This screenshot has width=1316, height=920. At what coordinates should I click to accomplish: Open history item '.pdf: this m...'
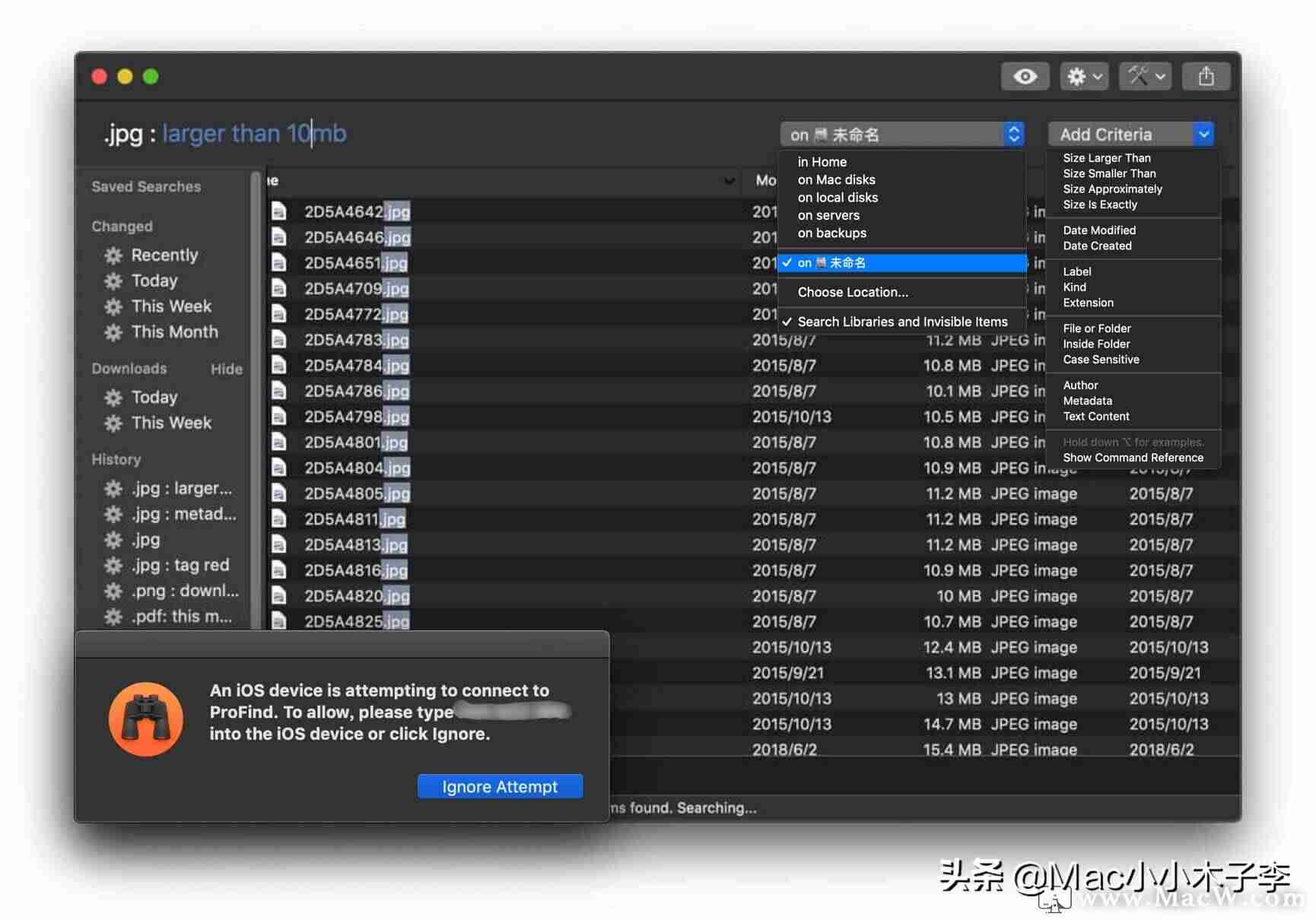tap(181, 617)
